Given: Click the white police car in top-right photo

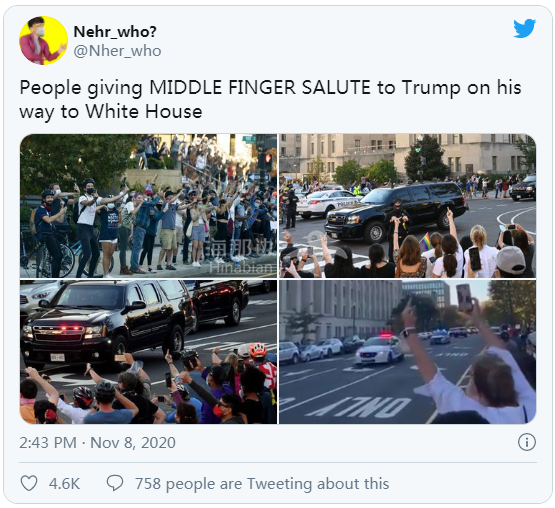Looking at the screenshot, I should pyautogui.click(x=326, y=203).
